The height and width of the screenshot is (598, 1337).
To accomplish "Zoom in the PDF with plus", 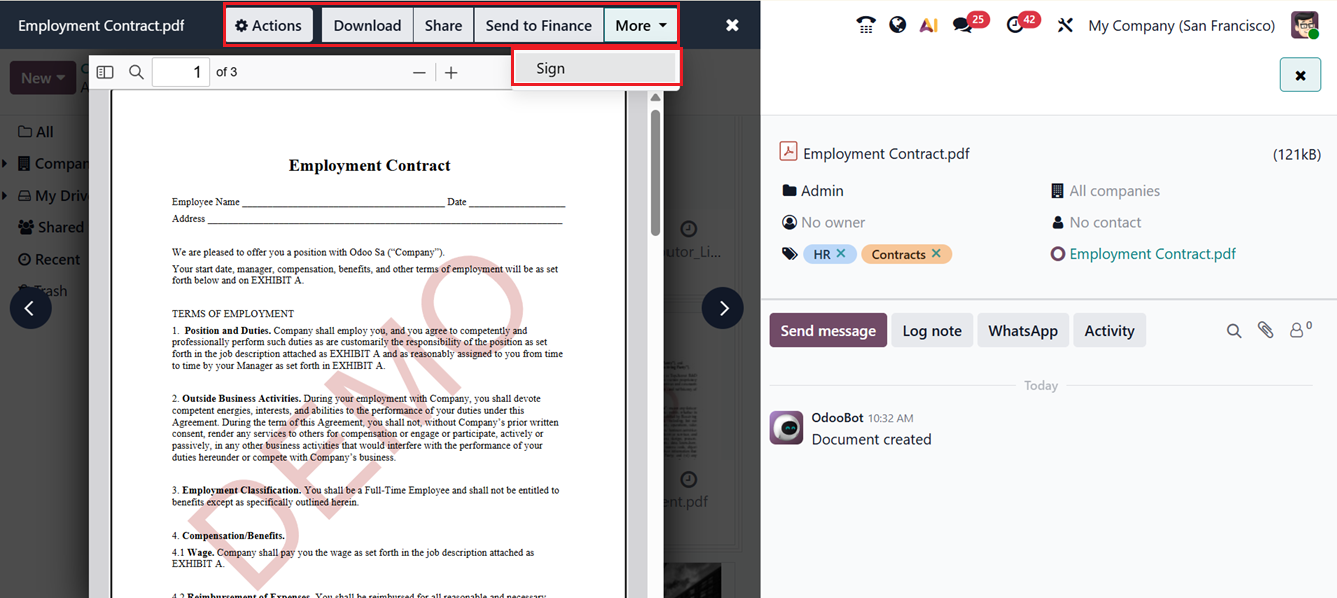I will [x=451, y=72].
